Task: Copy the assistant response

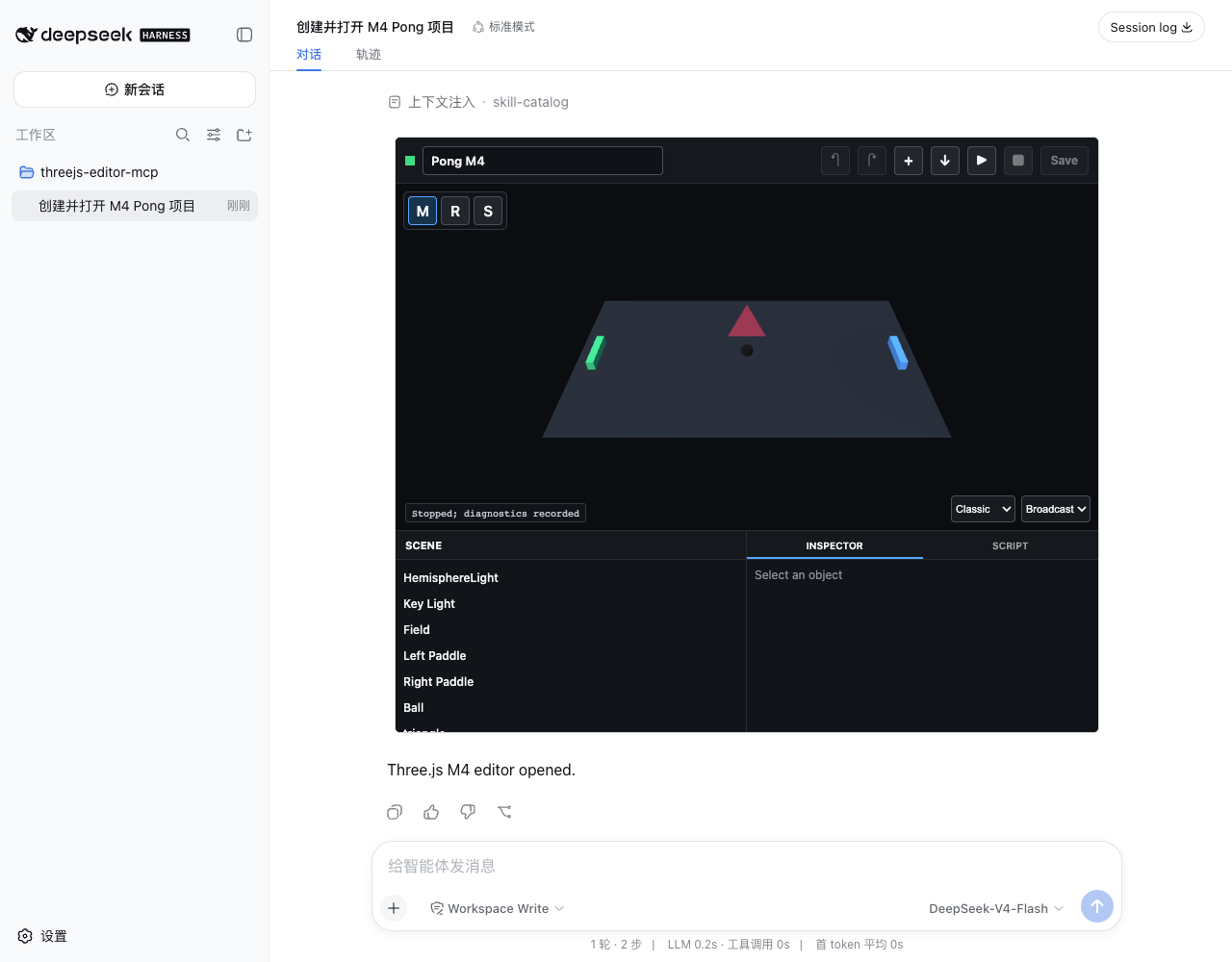Action: pos(395,812)
